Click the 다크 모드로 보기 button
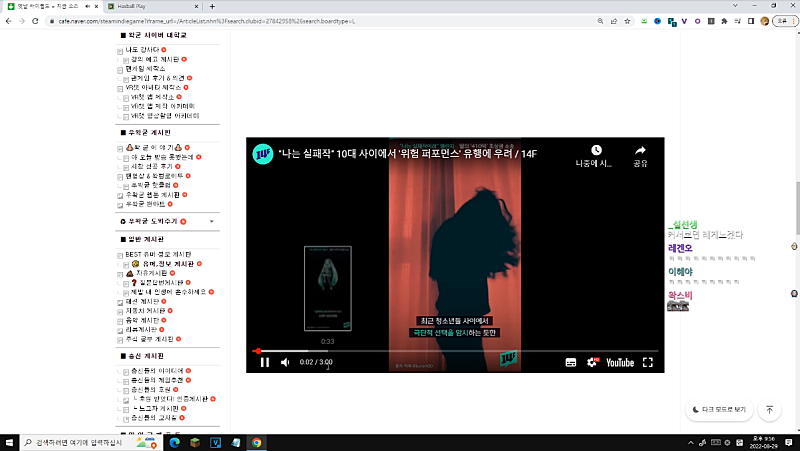The height and width of the screenshot is (451, 800). tap(719, 409)
